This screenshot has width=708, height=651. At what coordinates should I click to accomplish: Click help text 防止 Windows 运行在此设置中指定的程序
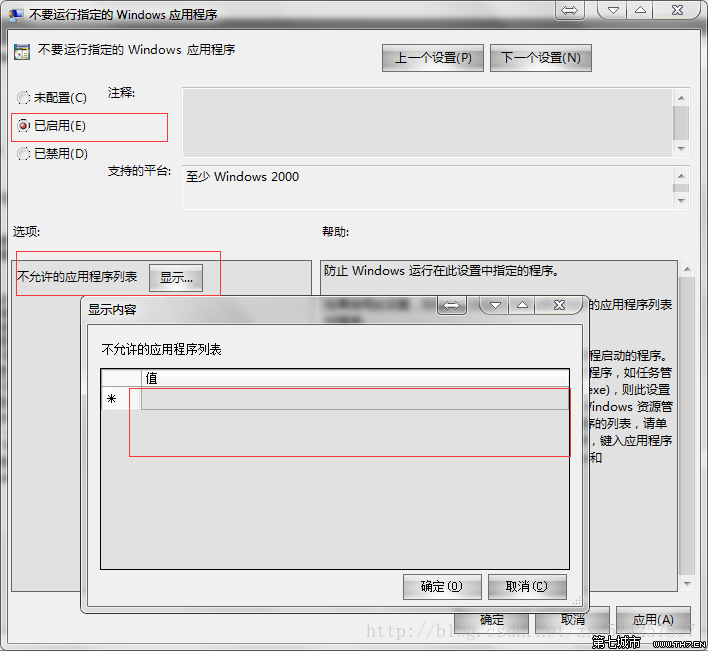[441, 271]
